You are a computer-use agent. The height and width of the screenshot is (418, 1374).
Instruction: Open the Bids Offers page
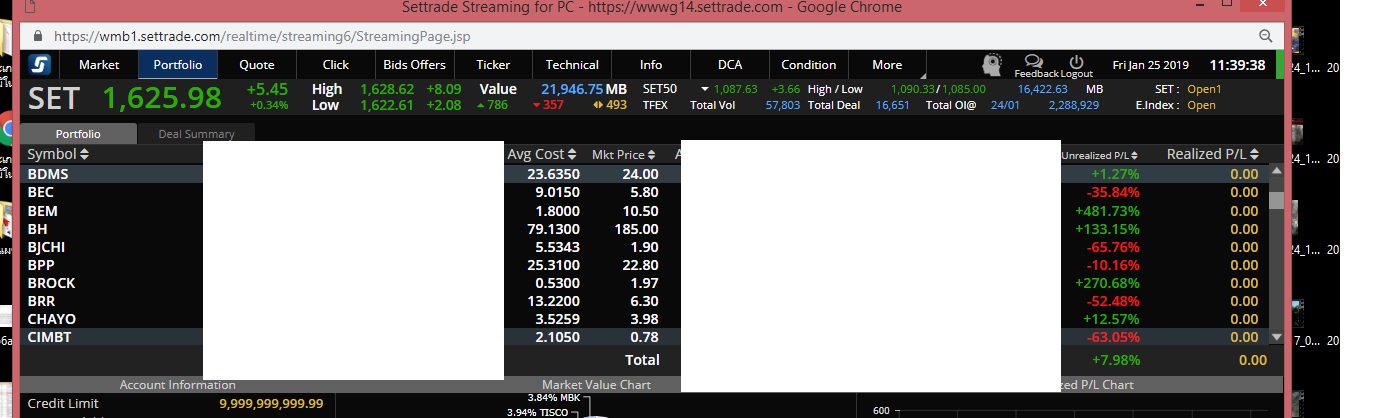point(415,64)
